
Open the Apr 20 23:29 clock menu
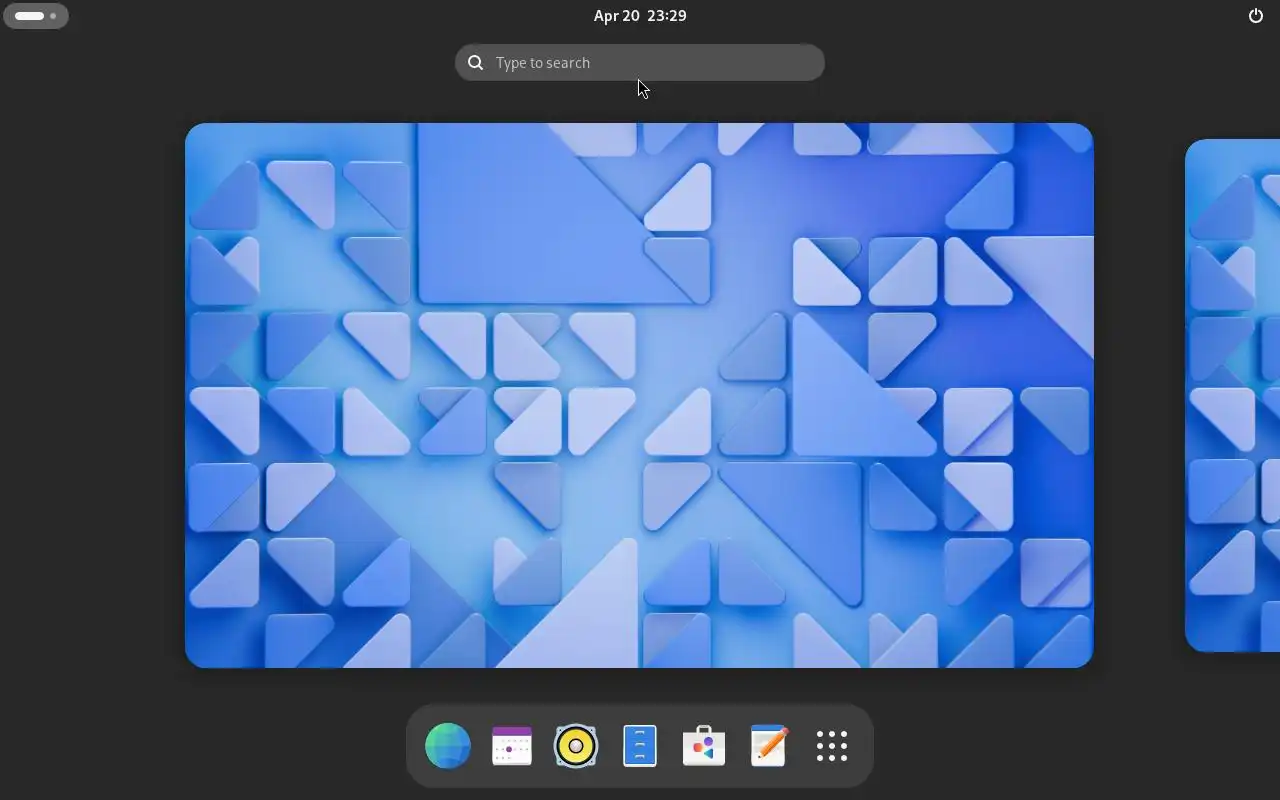(640, 16)
